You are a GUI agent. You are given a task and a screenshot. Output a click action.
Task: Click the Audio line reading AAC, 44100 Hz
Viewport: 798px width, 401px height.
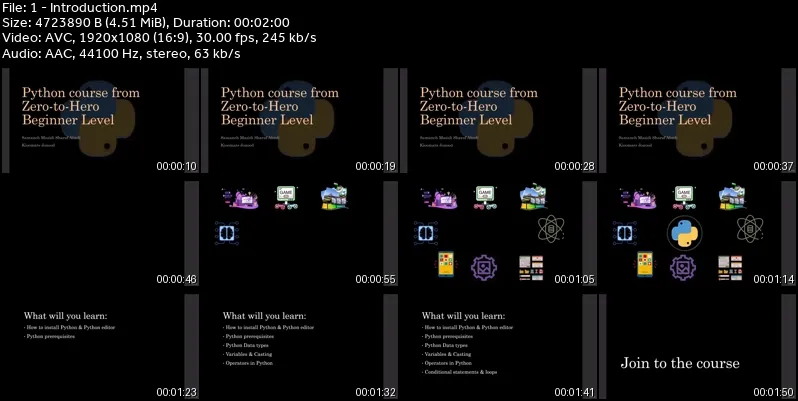point(121,53)
